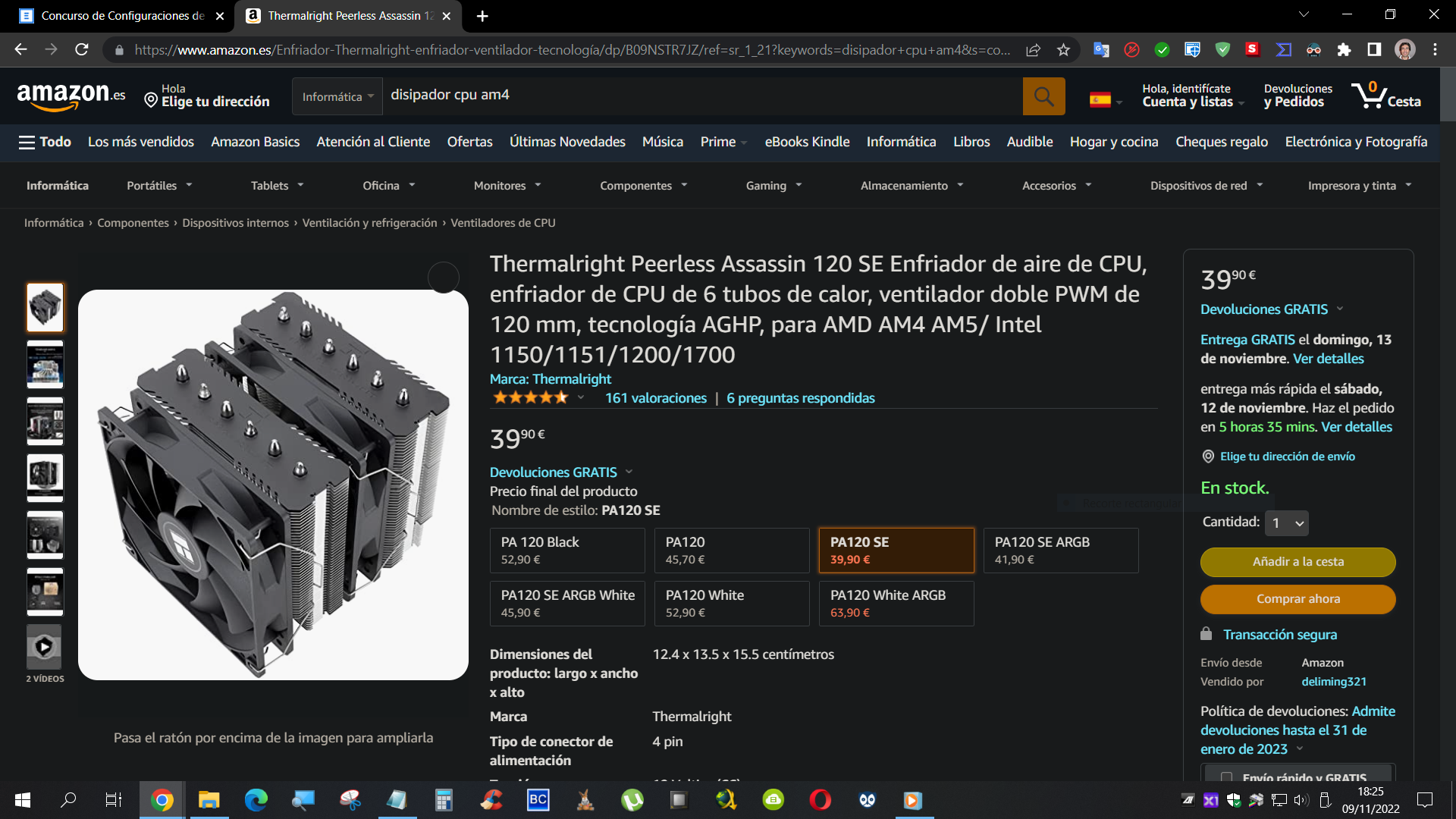Bookmark this page with the star icon
Screen dimensions: 1456x819
[x=1063, y=50]
